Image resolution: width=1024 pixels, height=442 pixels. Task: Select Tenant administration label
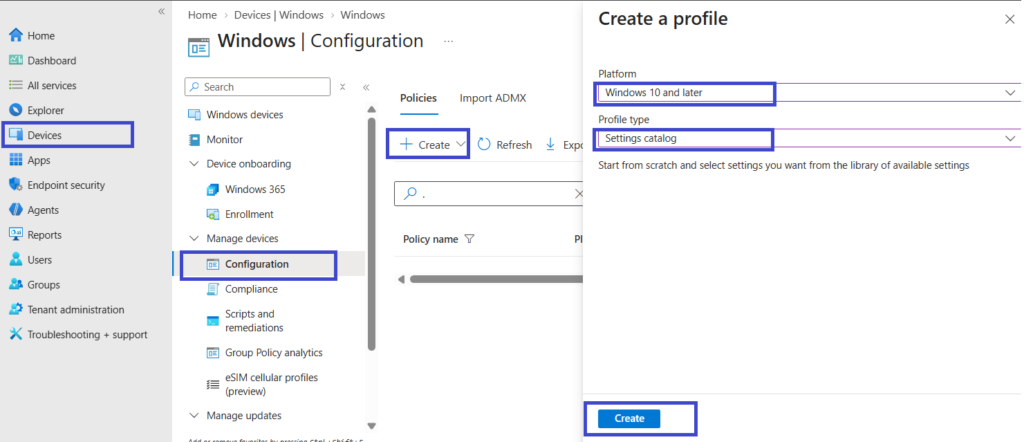pos(76,309)
